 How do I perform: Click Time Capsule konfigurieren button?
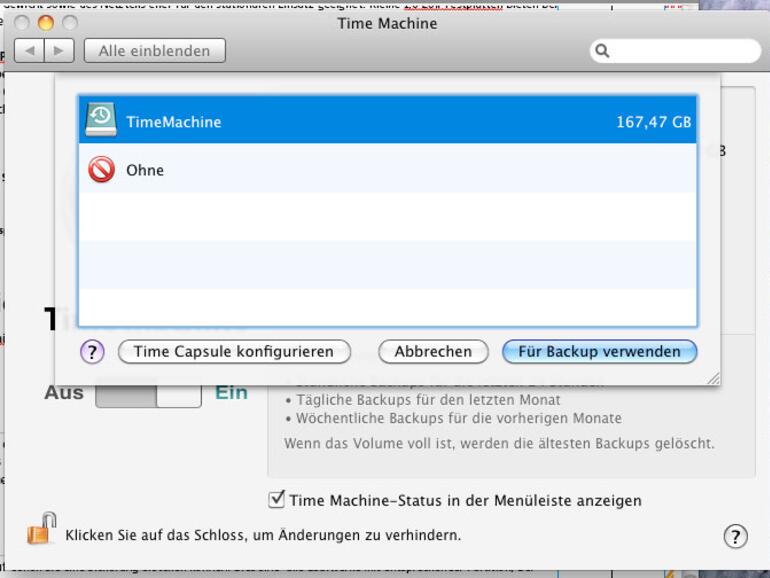pos(234,352)
